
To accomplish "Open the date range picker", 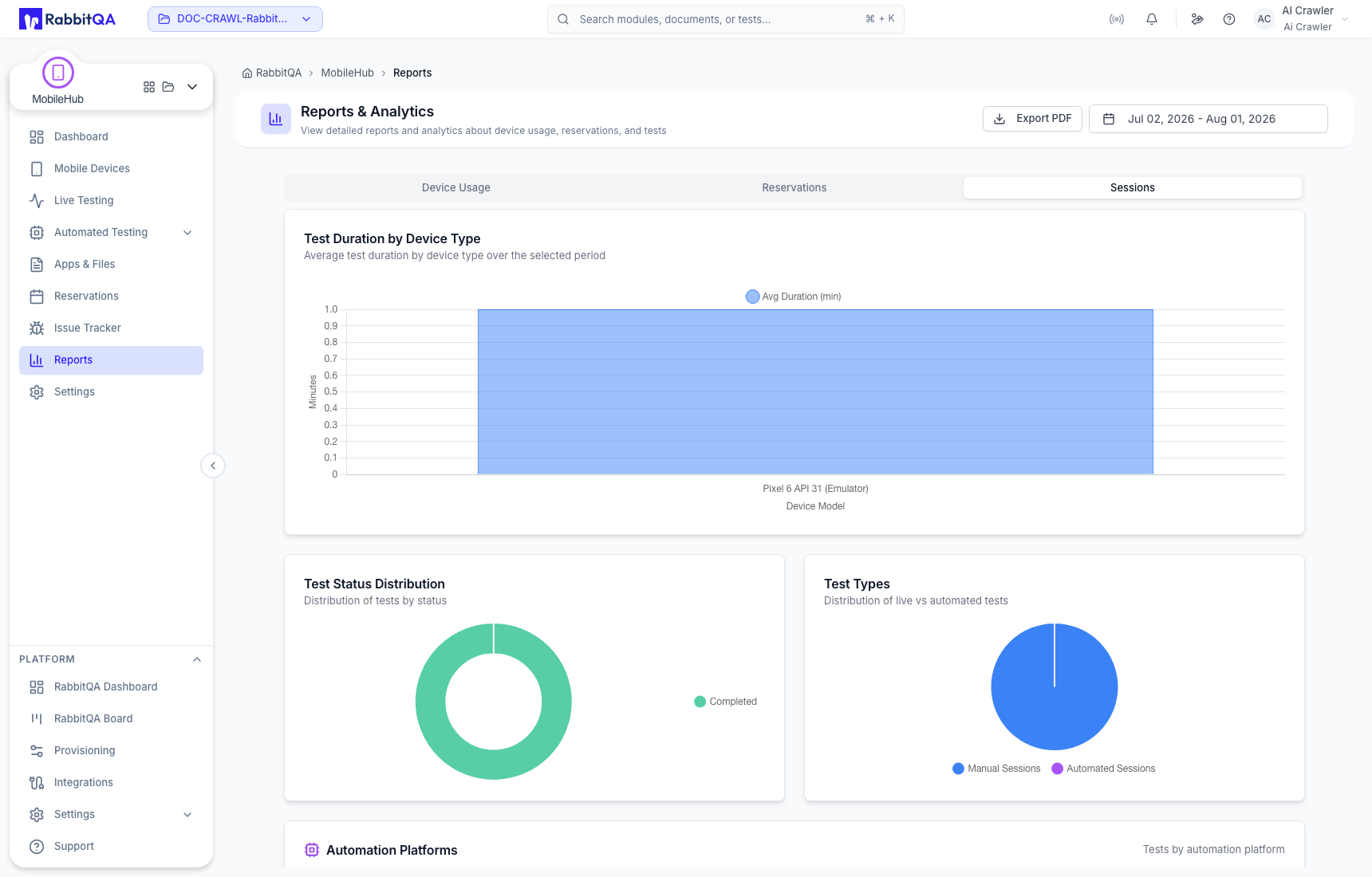I will [1208, 119].
